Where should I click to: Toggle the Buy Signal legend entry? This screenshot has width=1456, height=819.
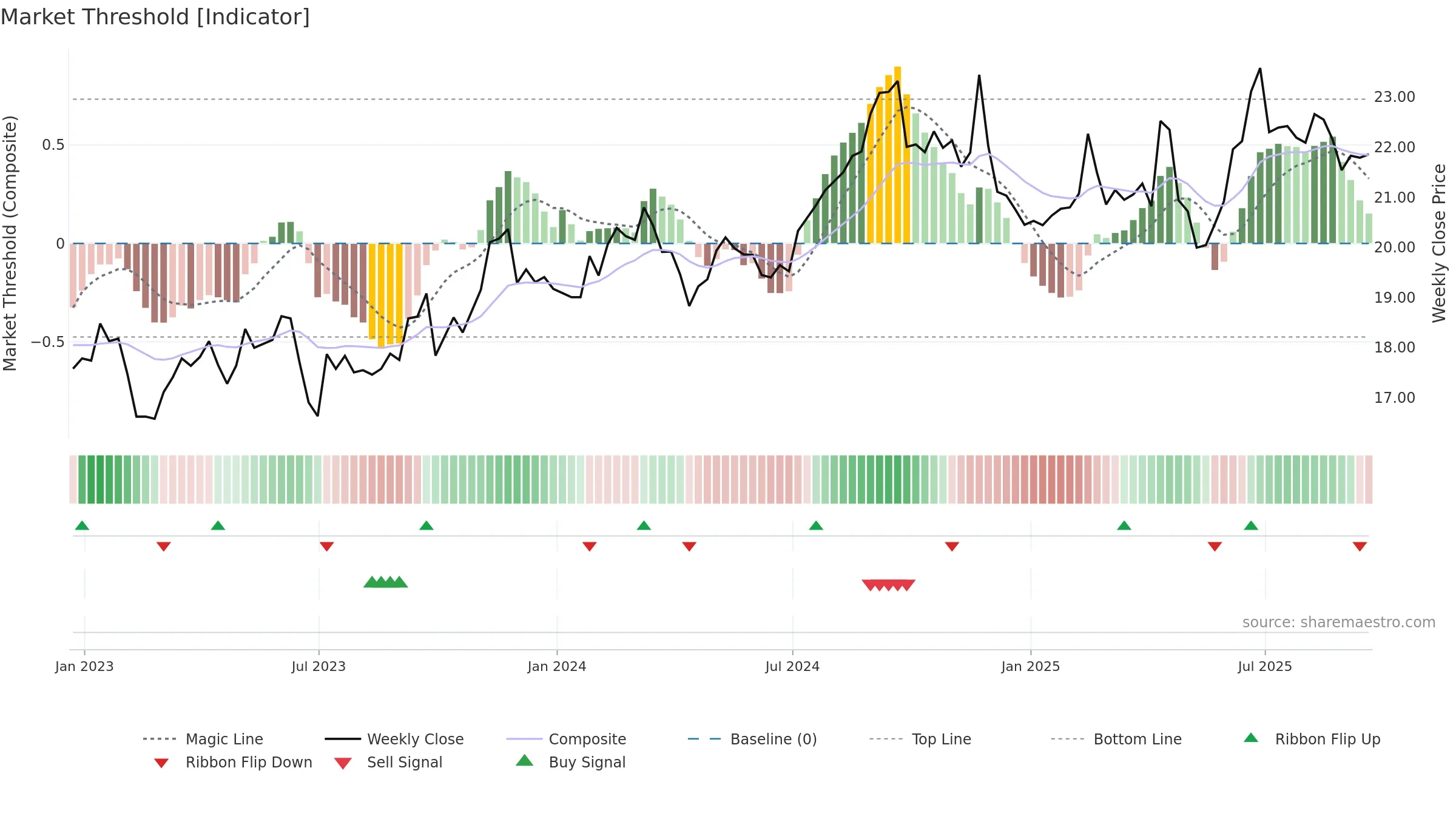tap(570, 762)
